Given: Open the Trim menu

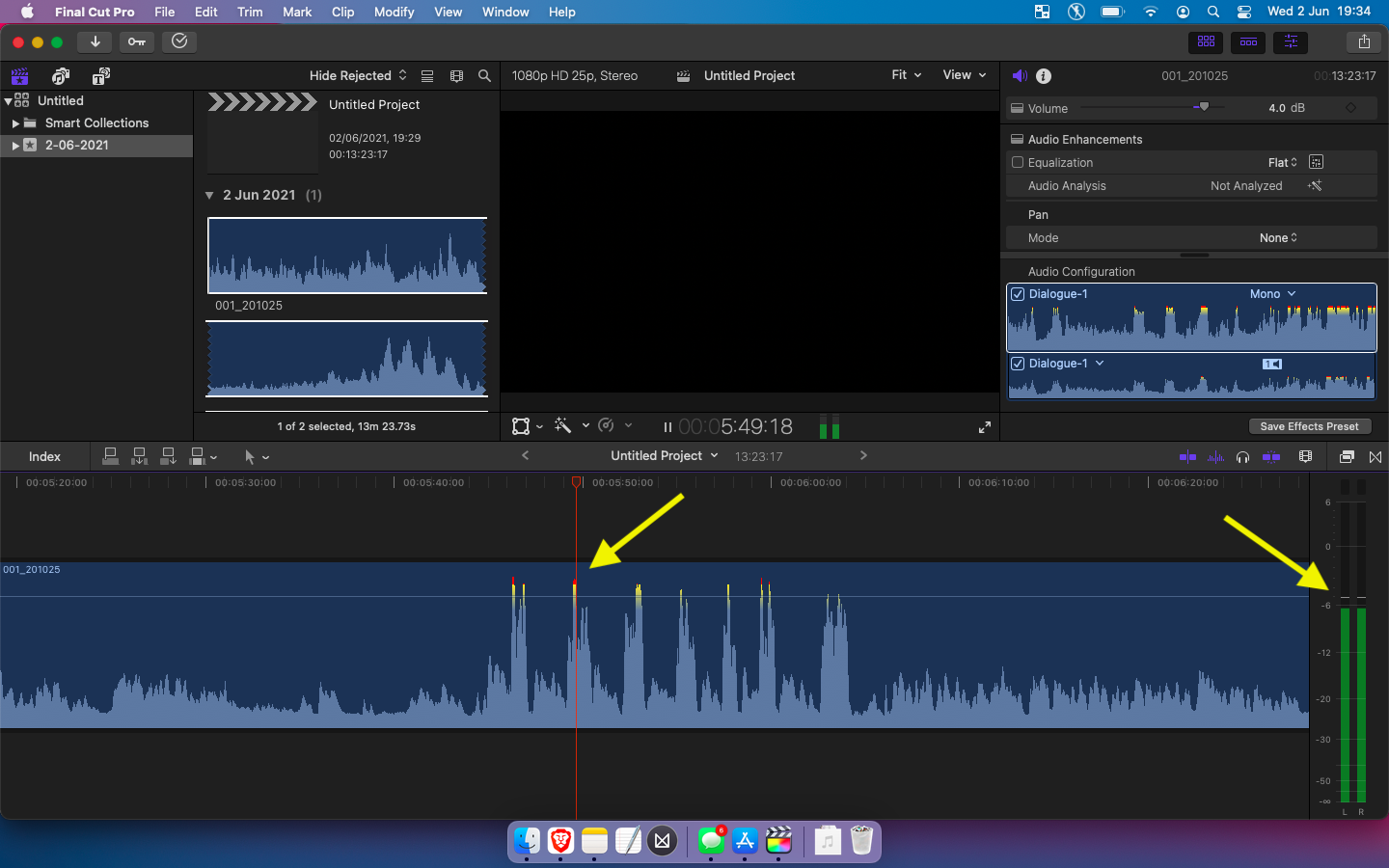Looking at the screenshot, I should tap(250, 12).
